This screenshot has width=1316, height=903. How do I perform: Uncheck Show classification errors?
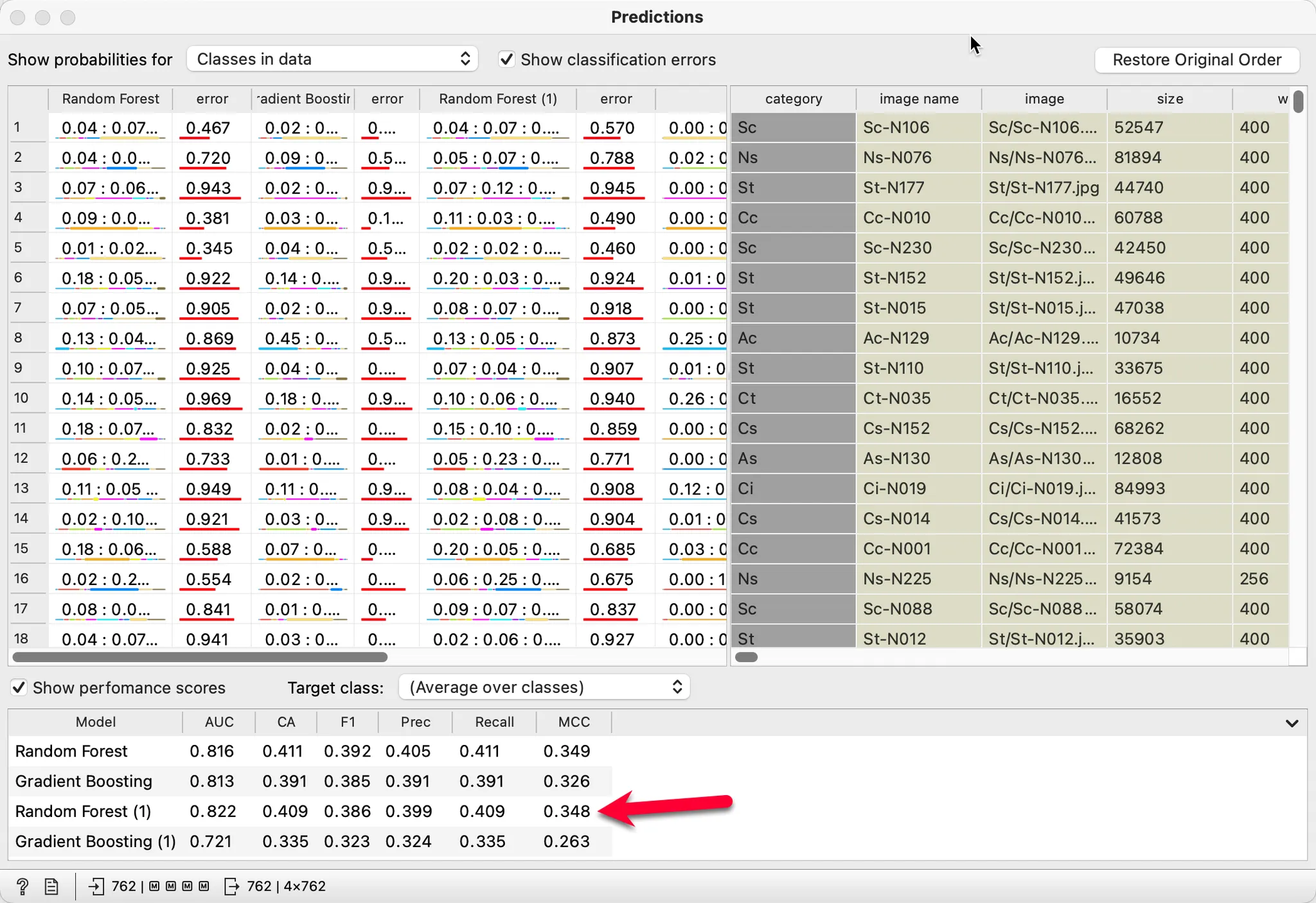point(507,60)
